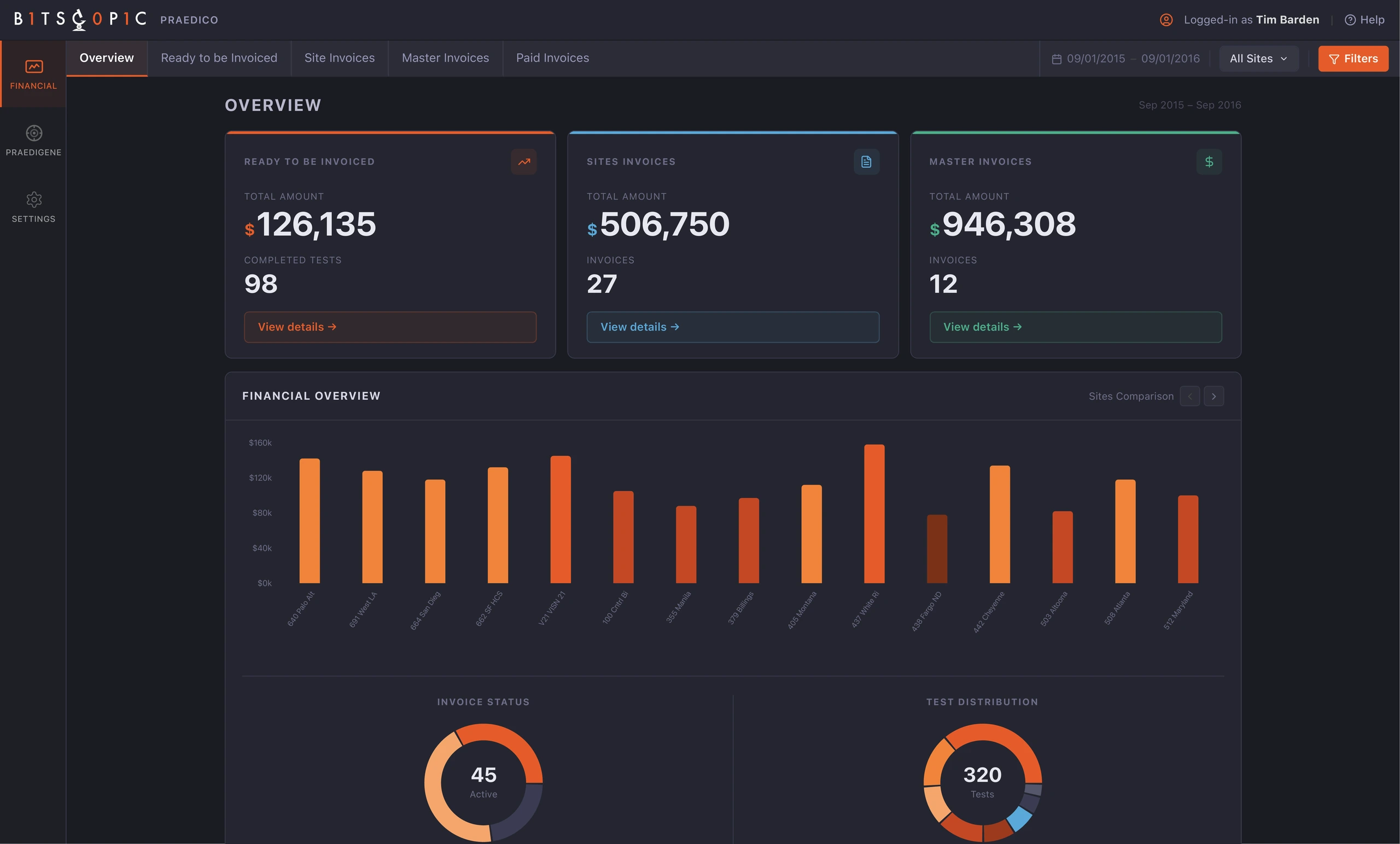Image resolution: width=1400 pixels, height=844 pixels.
Task: Open the Settings gear in sidebar
Action: click(x=33, y=207)
